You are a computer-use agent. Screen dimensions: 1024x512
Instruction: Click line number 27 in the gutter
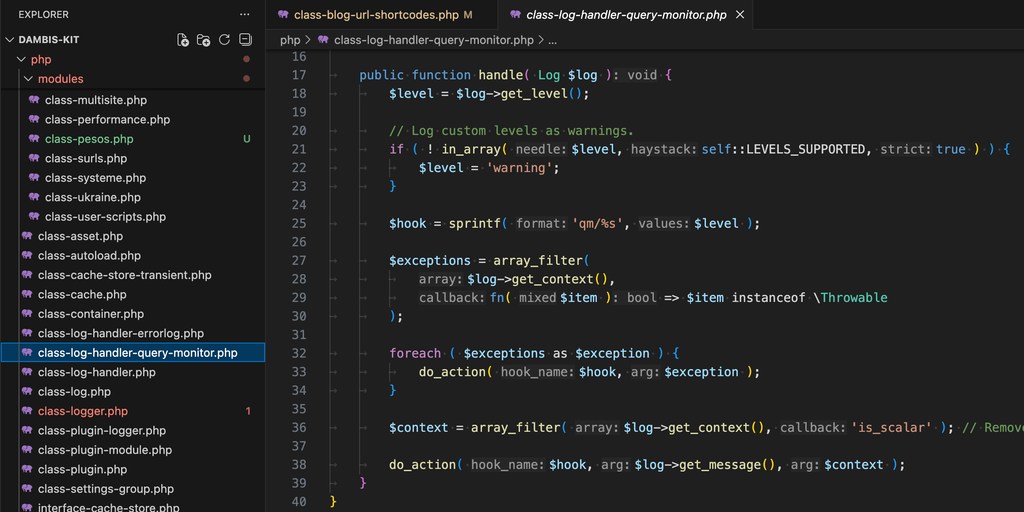298,260
